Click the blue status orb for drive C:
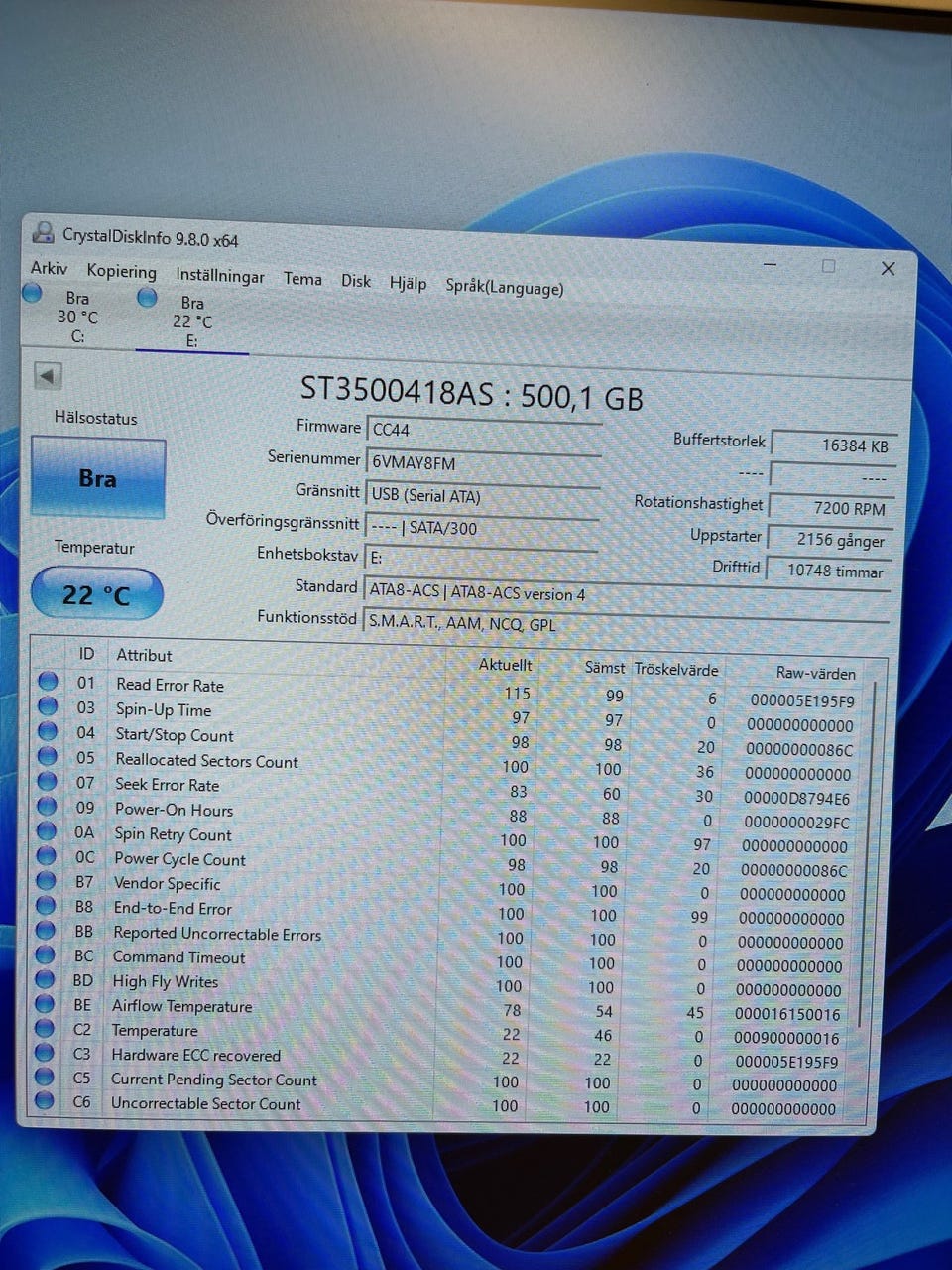This screenshot has height=1270, width=952. coord(33,293)
